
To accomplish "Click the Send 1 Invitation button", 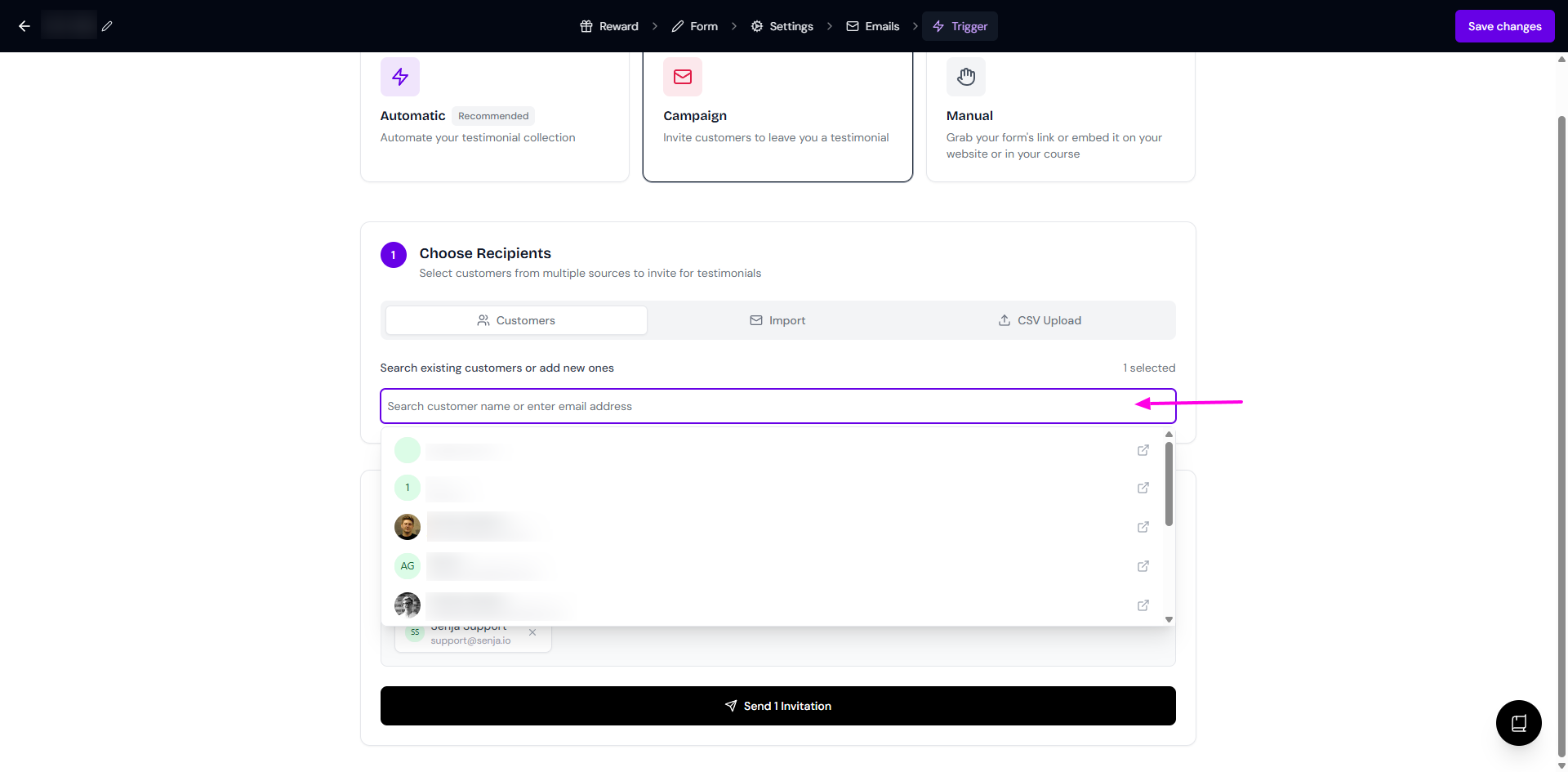I will pos(777,706).
